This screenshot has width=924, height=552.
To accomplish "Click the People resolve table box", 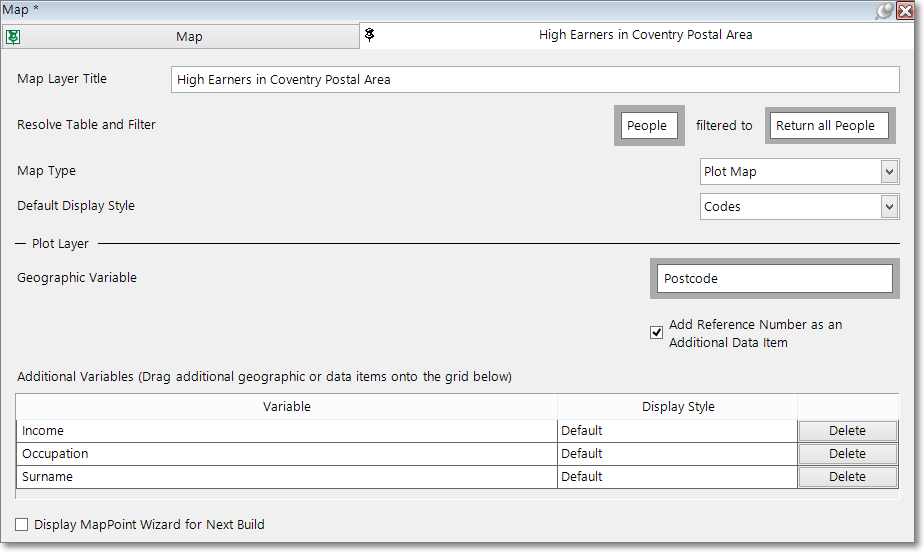I will (648, 126).
